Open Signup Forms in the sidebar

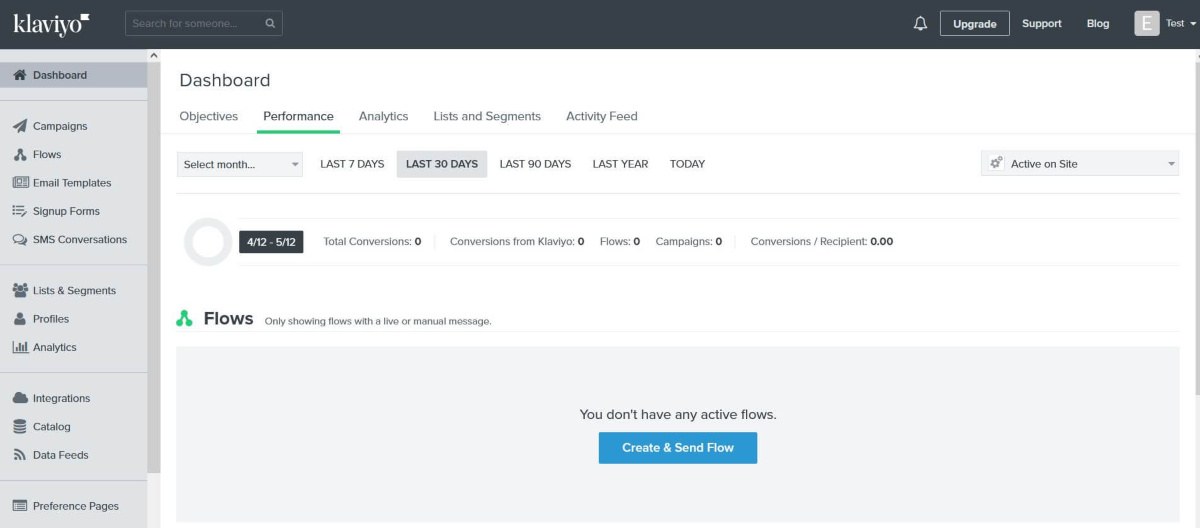pos(66,211)
